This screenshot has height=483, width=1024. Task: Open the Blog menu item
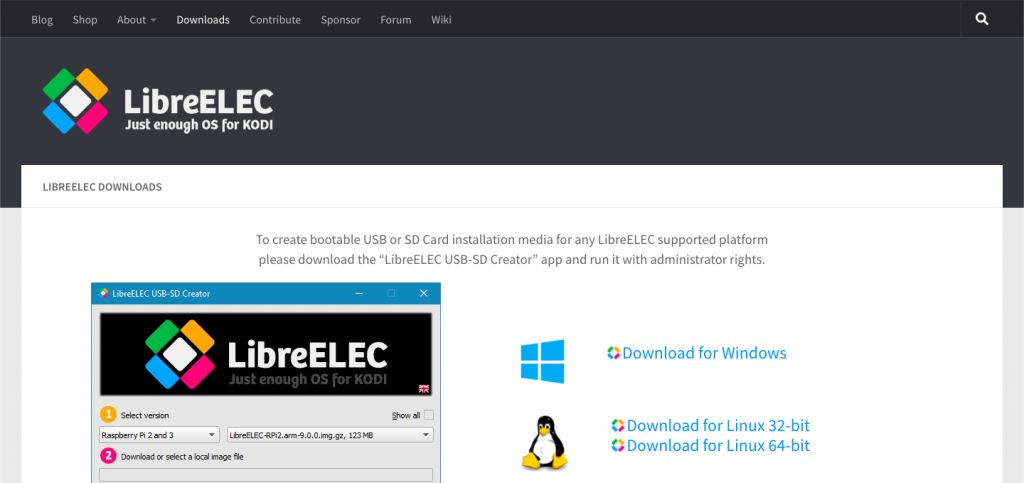[42, 20]
